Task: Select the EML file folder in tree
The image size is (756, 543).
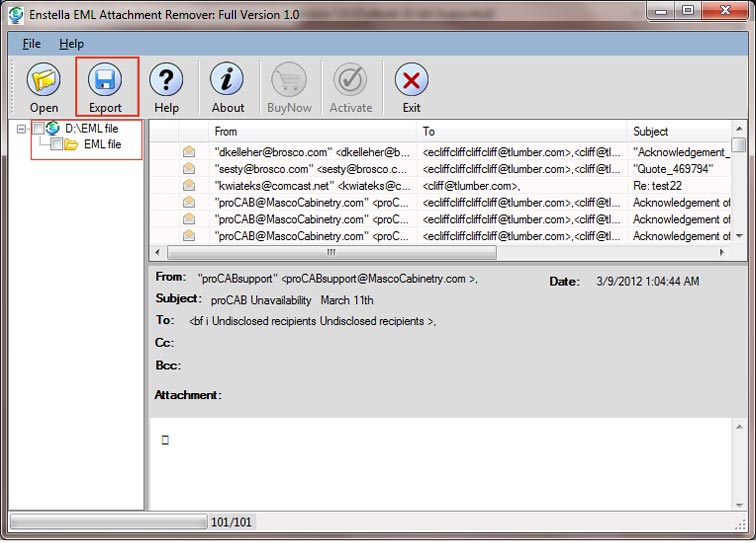Action: pyautogui.click(x=102, y=144)
